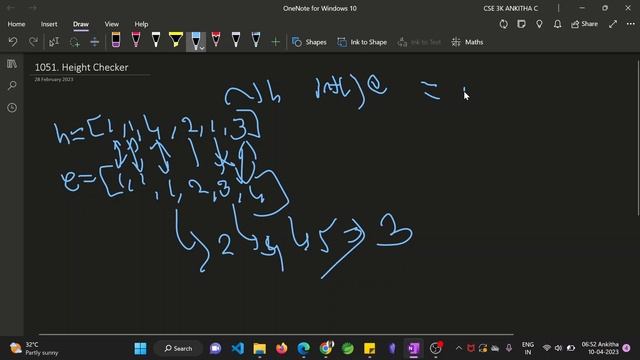The image size is (640, 360).
Task: Click the greyed Ink to Text button
Action: pos(419,42)
